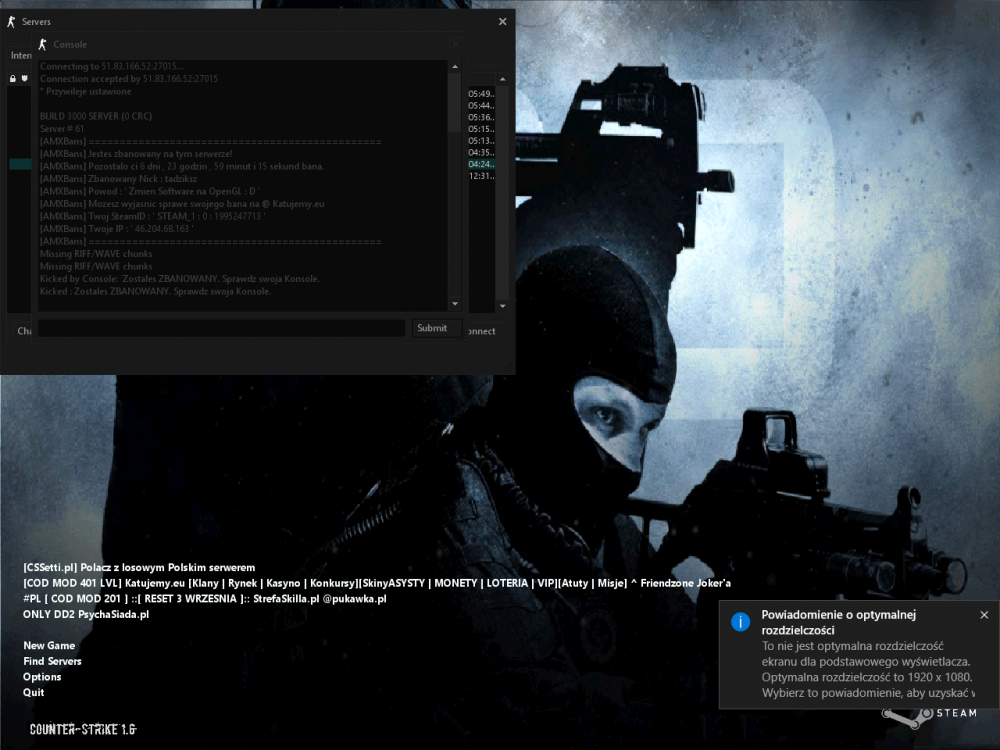
Task: Click console line 'BUILD 3000 SERVER (0 CRC)'
Action: point(96,116)
